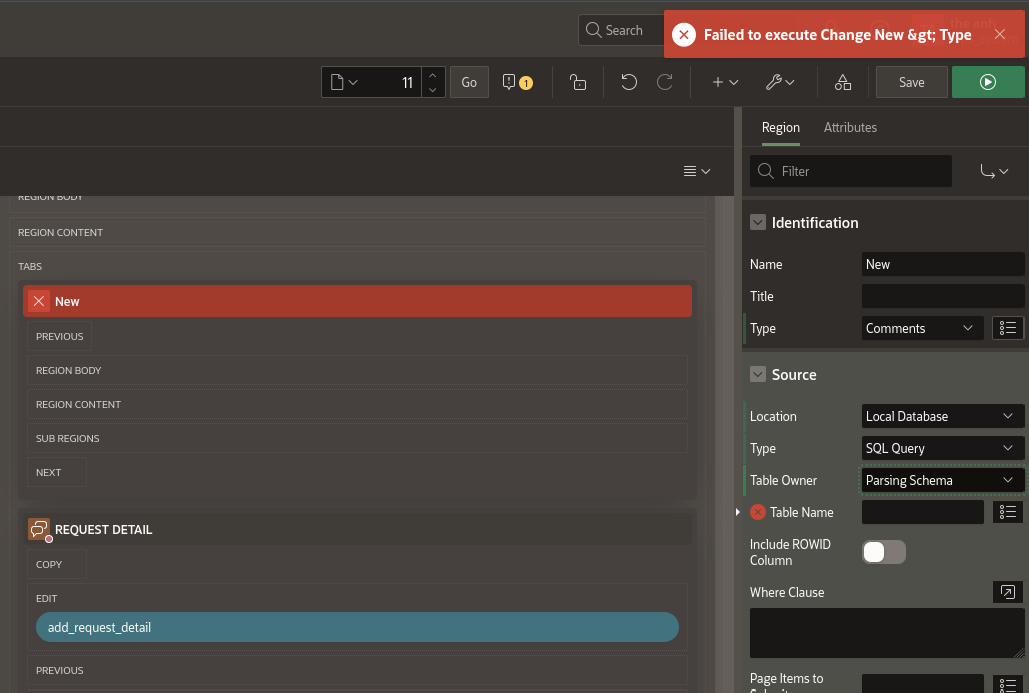This screenshot has width=1029, height=693.
Task: Switch to the Attributes tab
Action: [850, 127]
